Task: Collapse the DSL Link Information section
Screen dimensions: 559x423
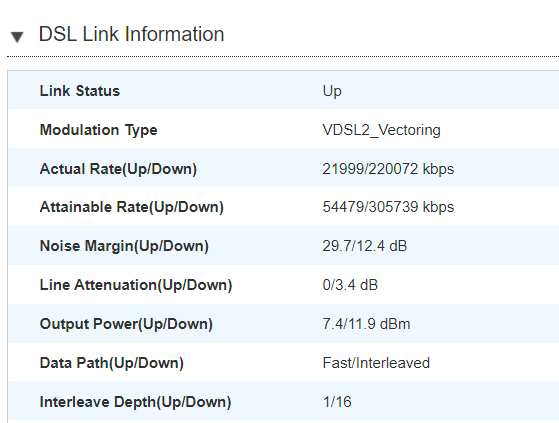Action: [x=17, y=36]
